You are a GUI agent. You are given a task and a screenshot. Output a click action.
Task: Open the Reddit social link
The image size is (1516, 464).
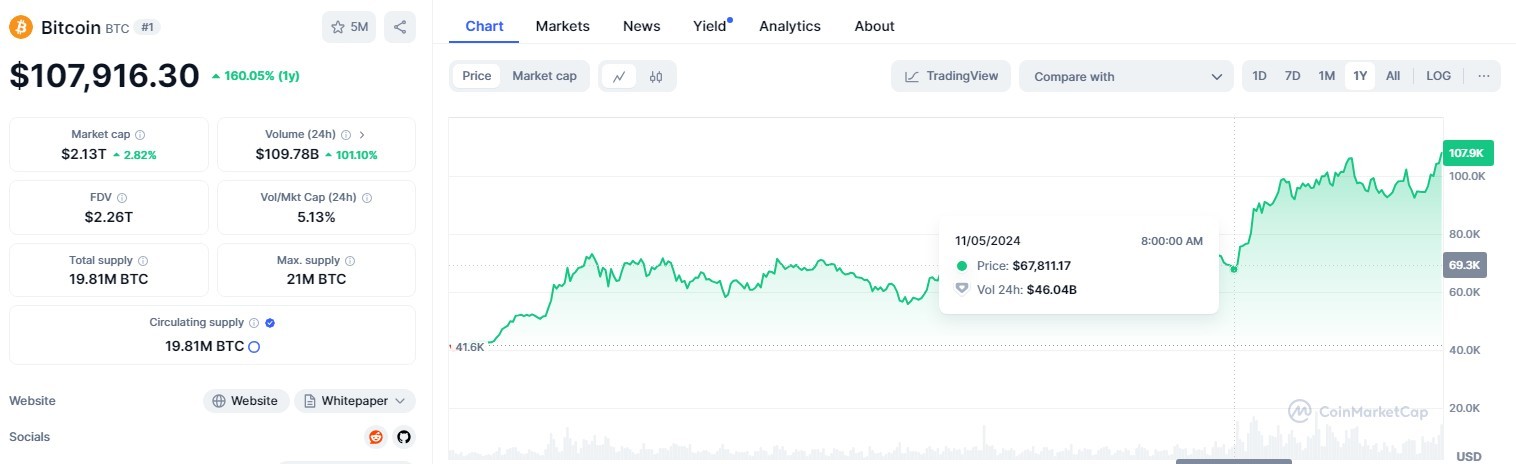click(376, 437)
